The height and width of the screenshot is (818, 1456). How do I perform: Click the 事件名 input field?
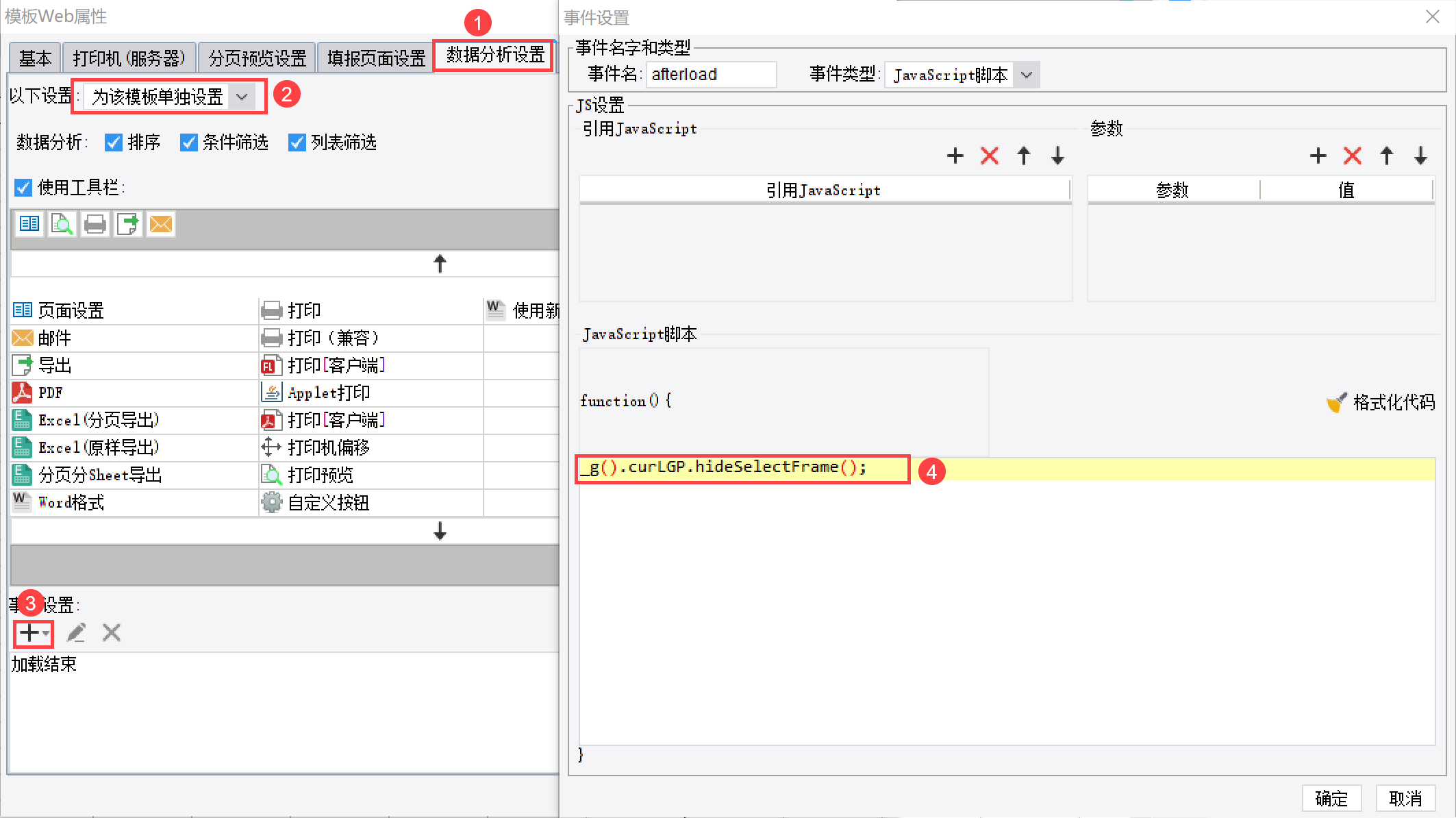coord(710,75)
